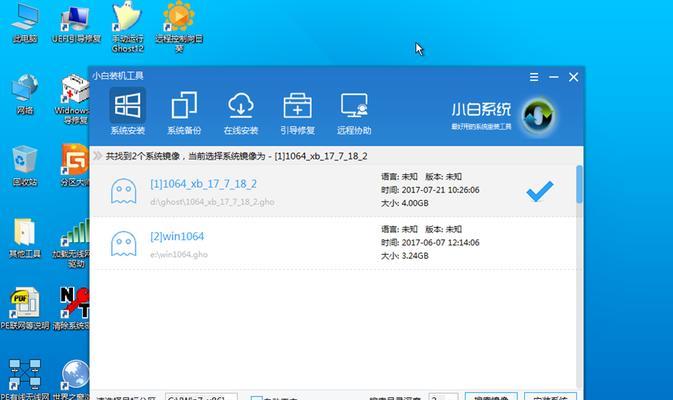Image resolution: width=673 pixels, height=400 pixels.
Task: Open the Windows引导修复 first-aid kit shortcut
Action: click(x=73, y=99)
